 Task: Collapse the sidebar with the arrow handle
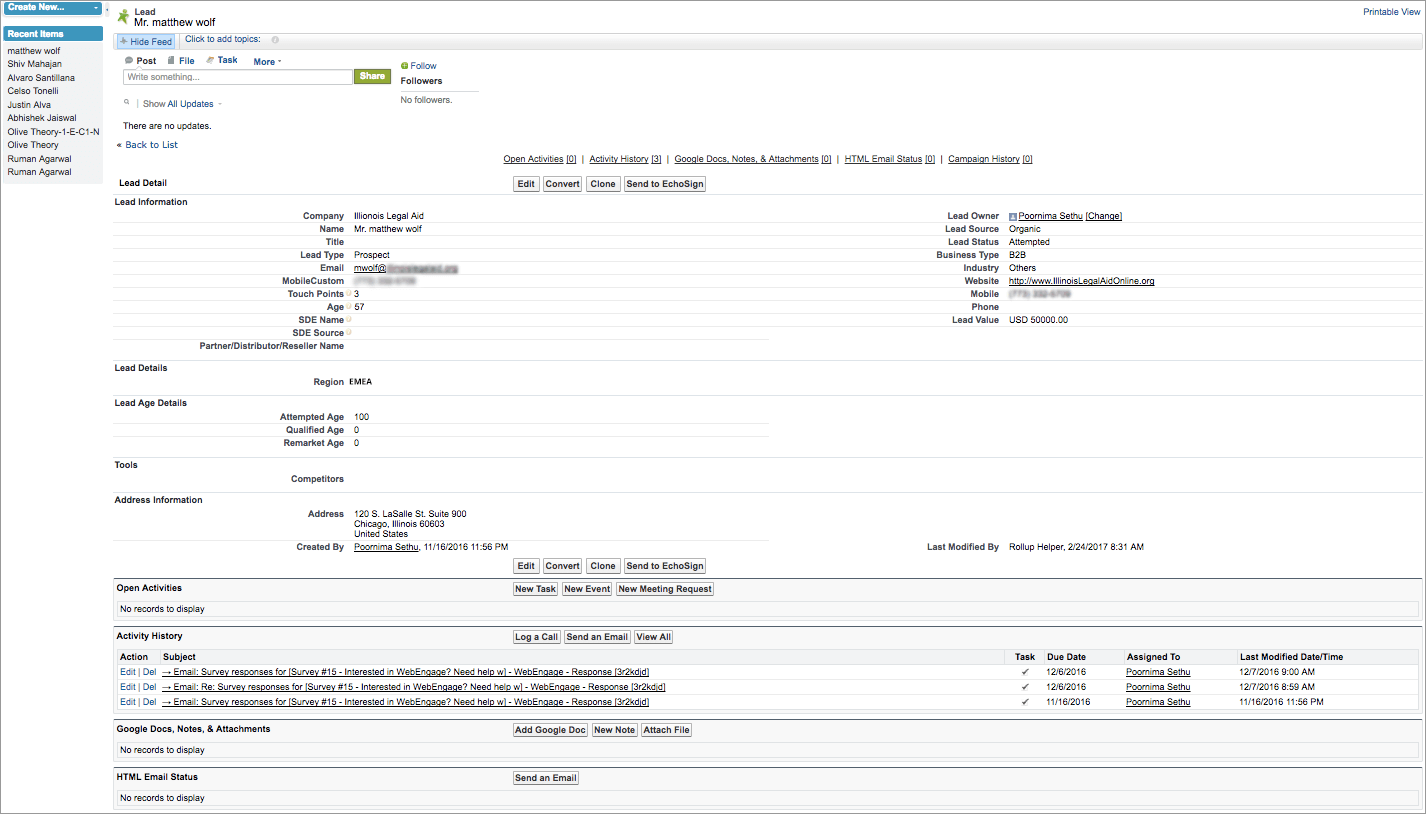point(107,8)
